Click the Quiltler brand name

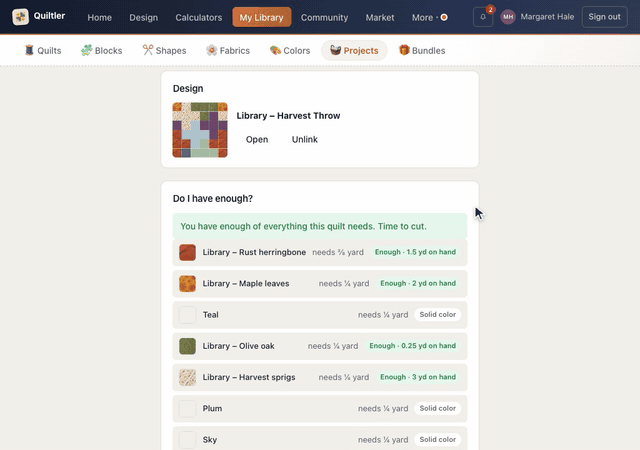click(x=49, y=16)
